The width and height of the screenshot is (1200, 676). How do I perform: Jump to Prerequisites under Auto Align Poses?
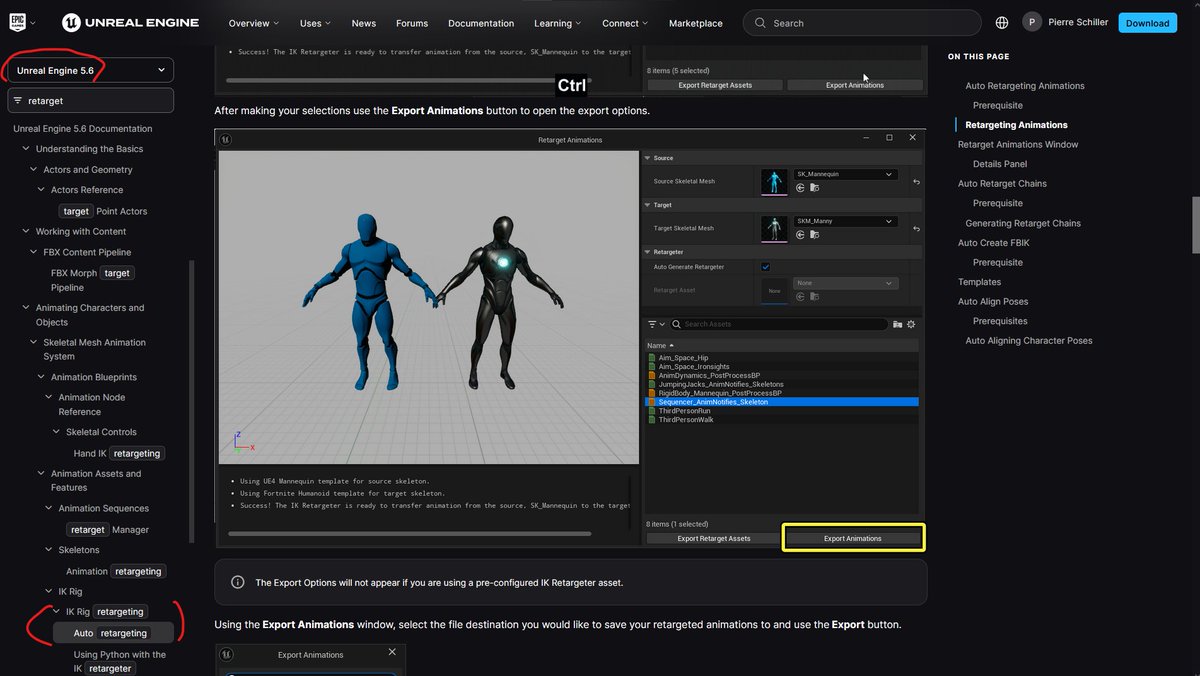[x=1000, y=321]
